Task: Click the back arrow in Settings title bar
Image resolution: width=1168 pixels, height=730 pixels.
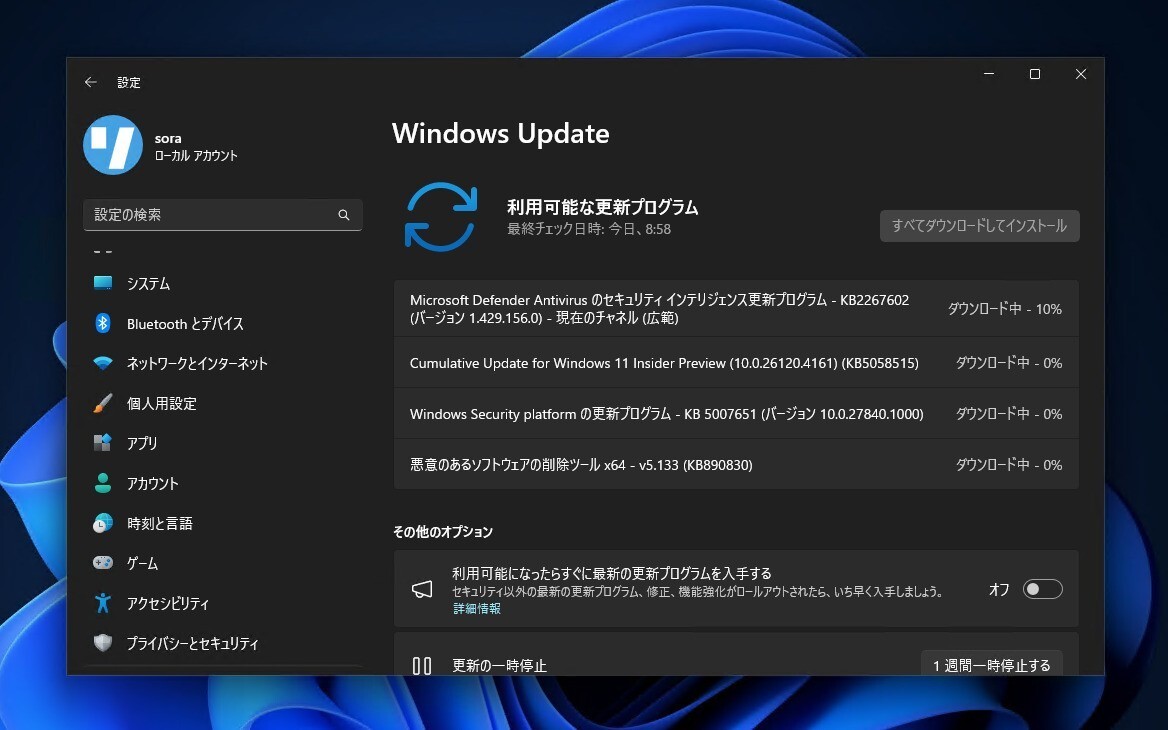Action: tap(91, 82)
